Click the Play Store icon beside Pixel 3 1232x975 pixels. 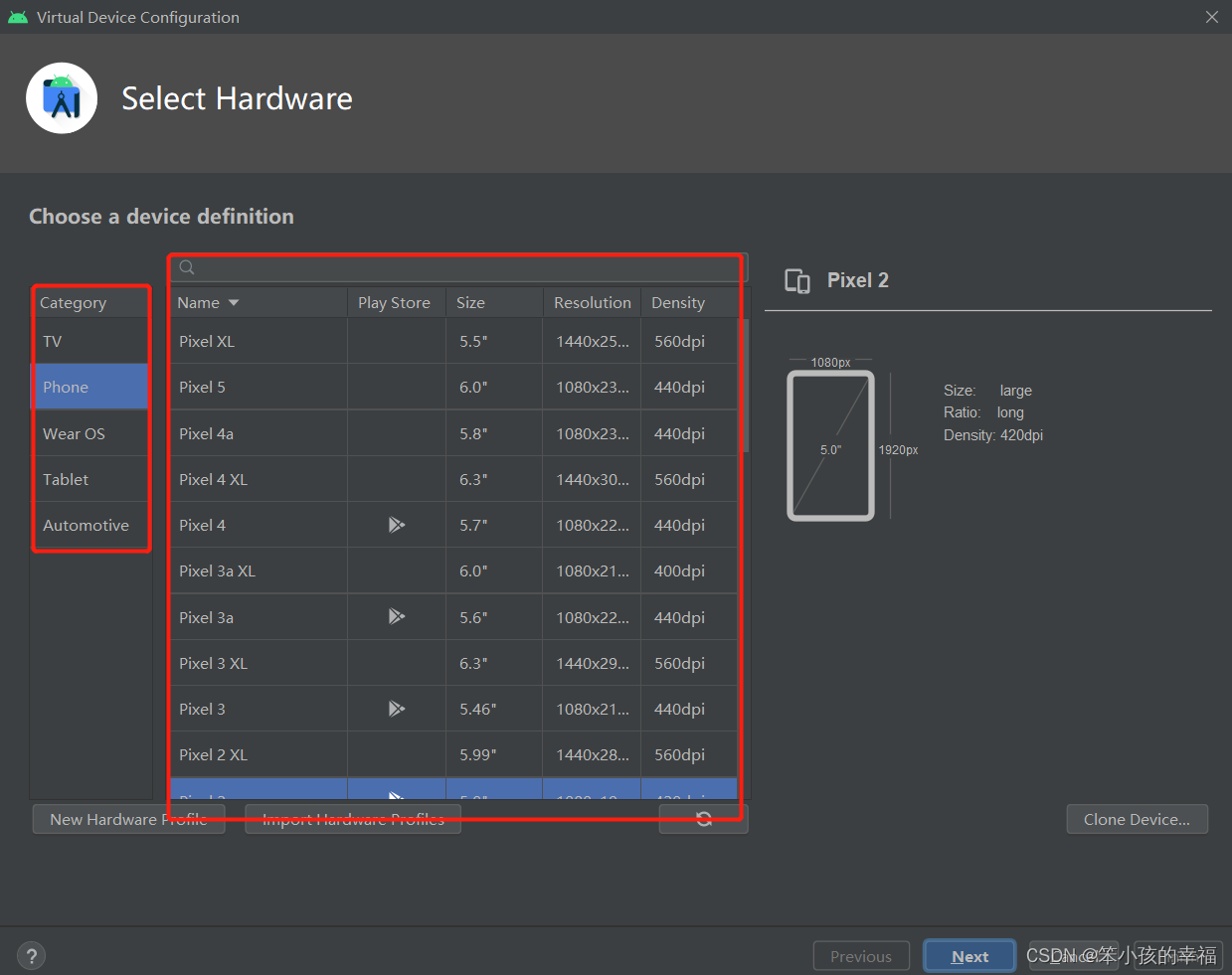pyautogui.click(x=395, y=708)
